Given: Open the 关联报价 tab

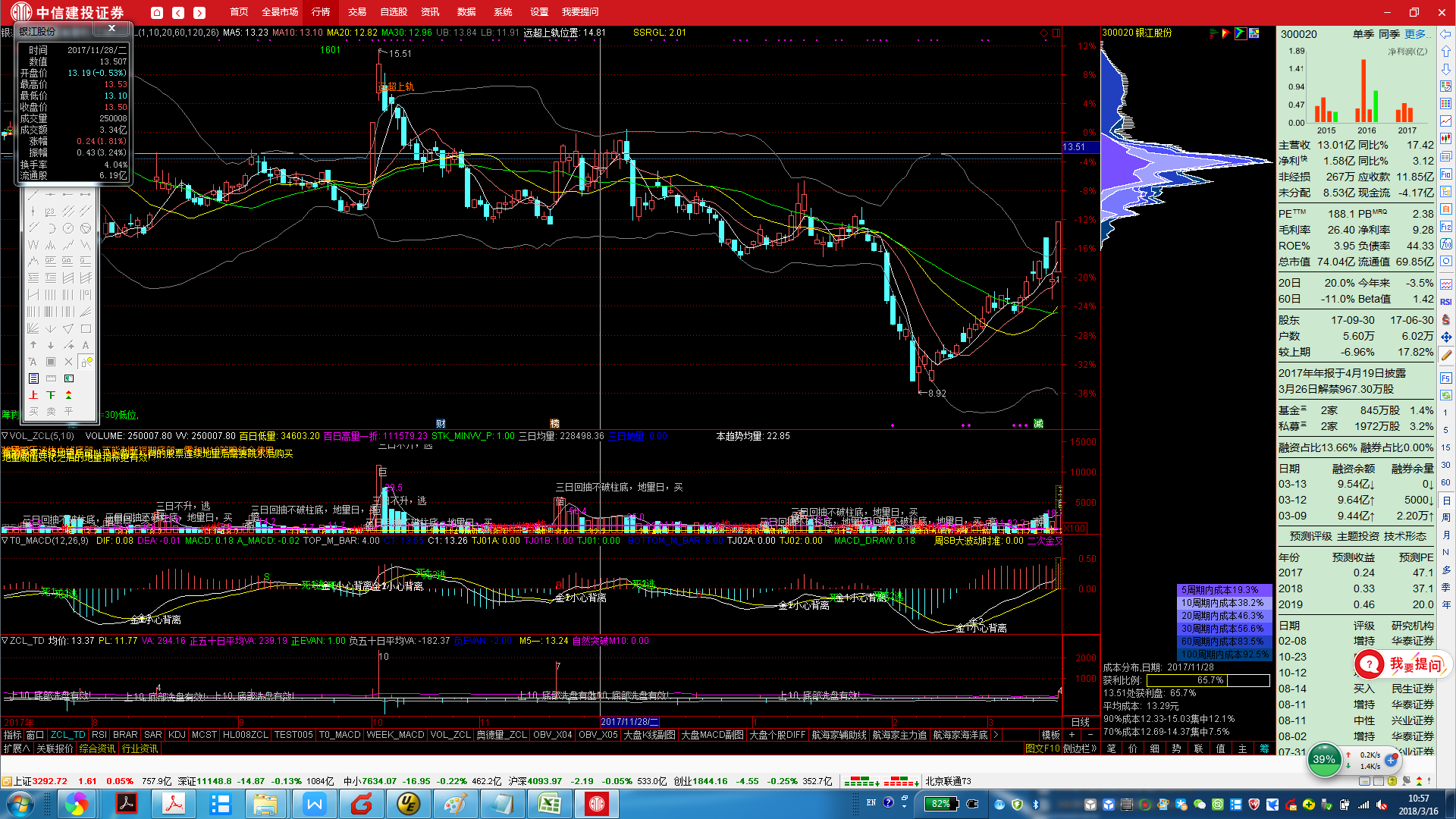Looking at the screenshot, I should tap(55, 748).
